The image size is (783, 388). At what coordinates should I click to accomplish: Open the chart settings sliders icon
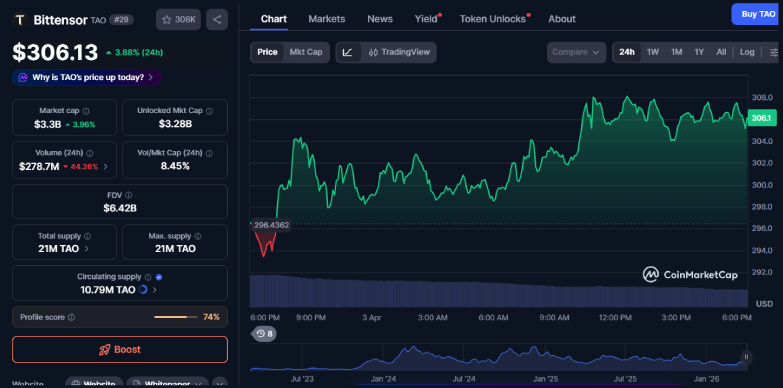tap(774, 52)
